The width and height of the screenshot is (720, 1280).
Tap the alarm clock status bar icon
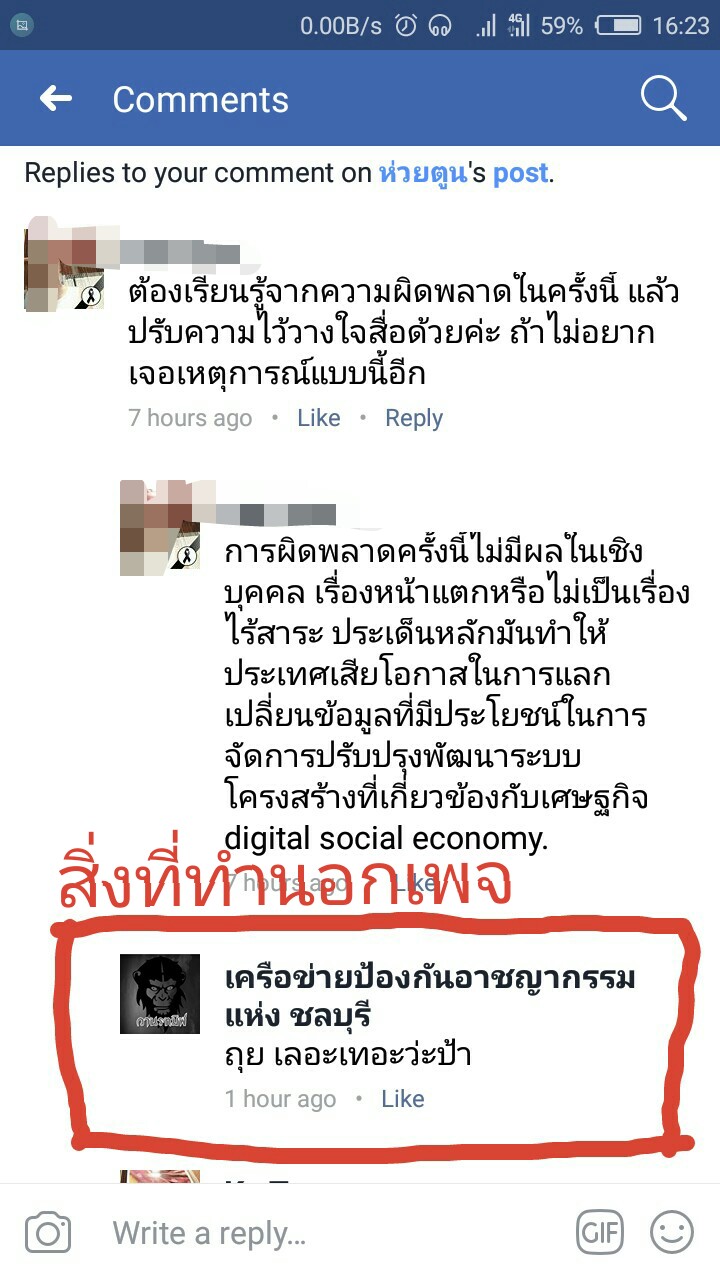click(x=405, y=26)
